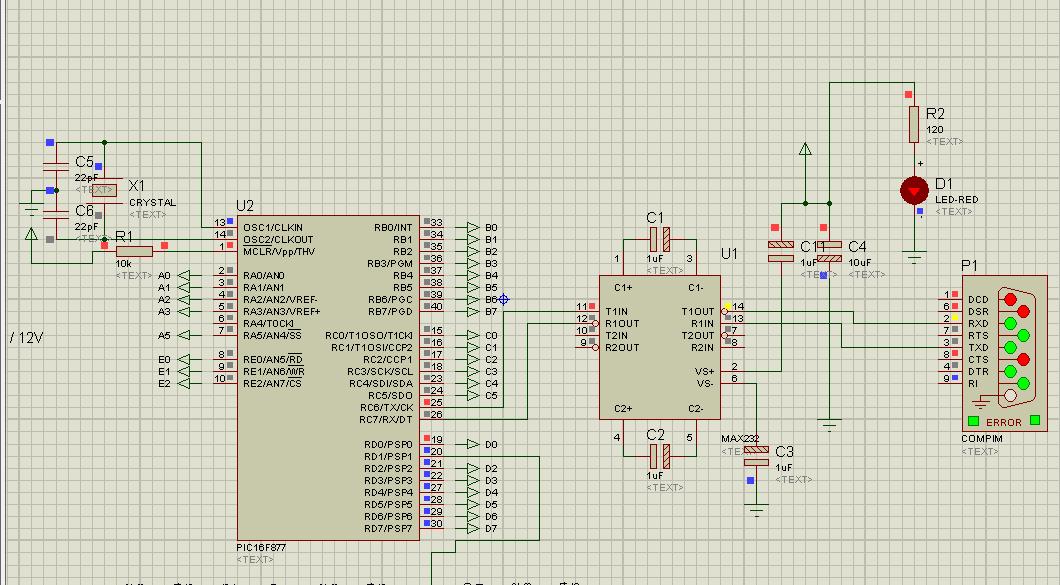Select the B7 output terminal arrow
This screenshot has width=1060, height=585.
point(473,311)
